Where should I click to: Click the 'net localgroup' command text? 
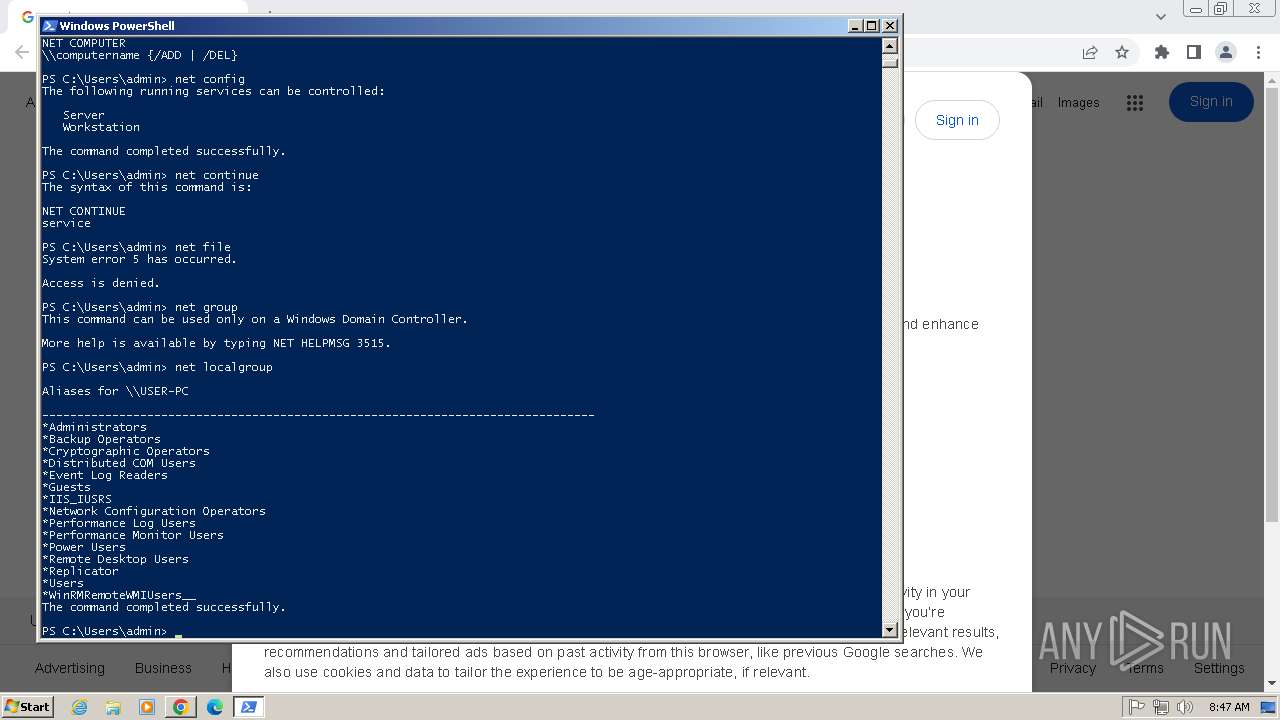[x=224, y=367]
